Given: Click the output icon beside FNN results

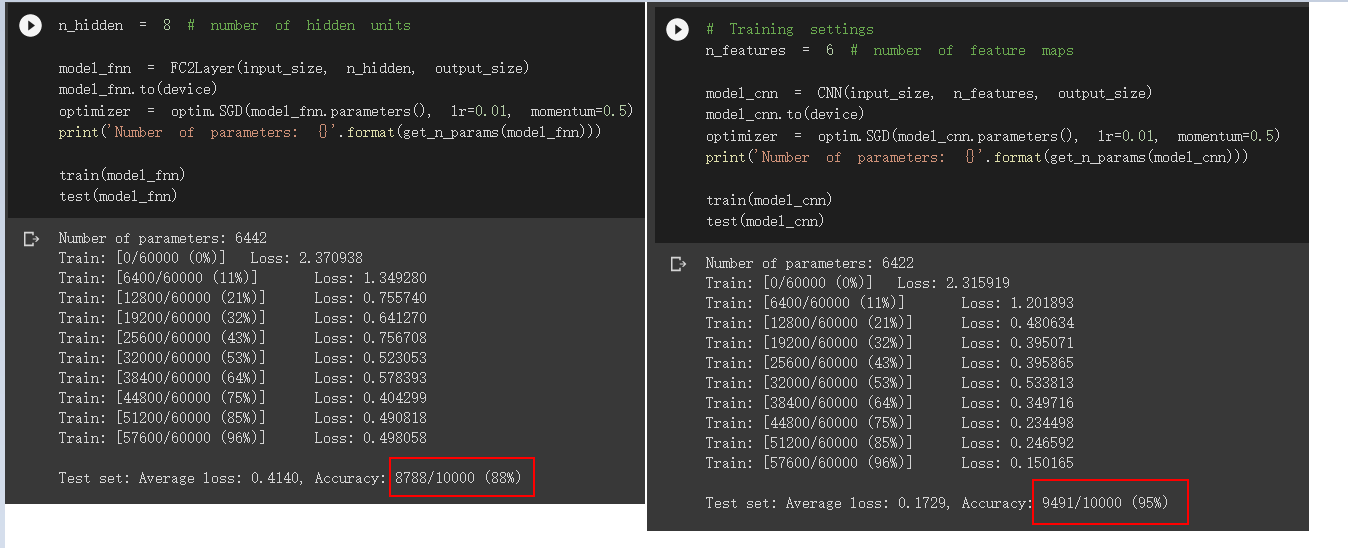Looking at the screenshot, I should [x=31, y=239].
